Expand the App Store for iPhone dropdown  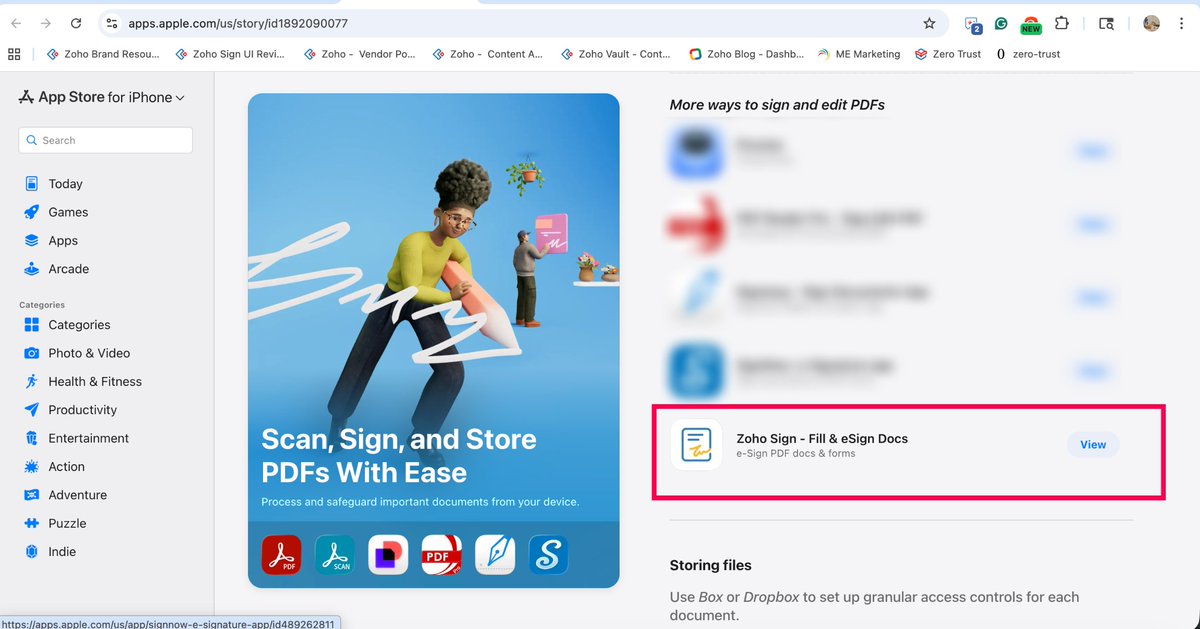click(102, 97)
